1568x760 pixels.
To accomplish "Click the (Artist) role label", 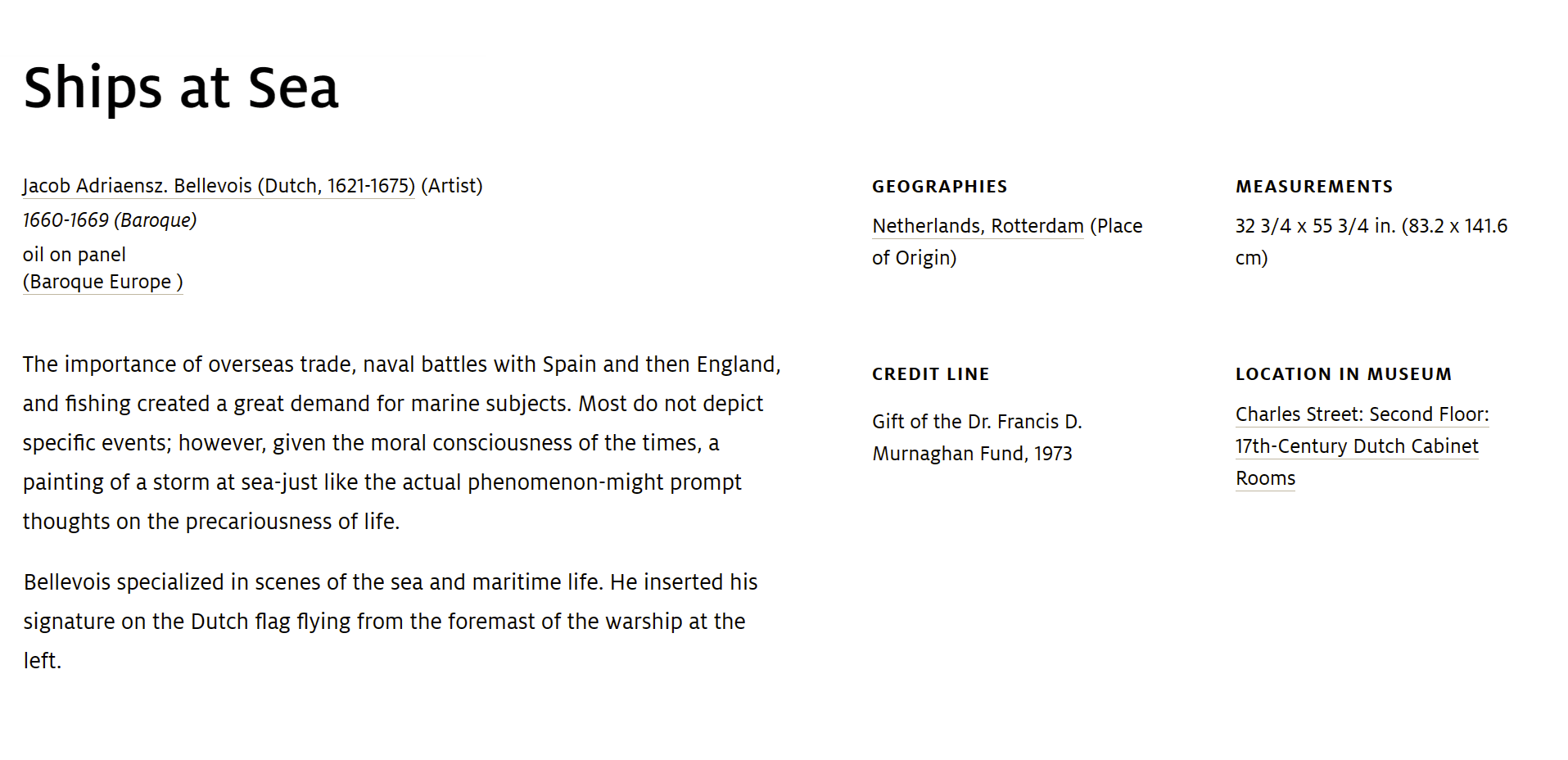I will (452, 186).
